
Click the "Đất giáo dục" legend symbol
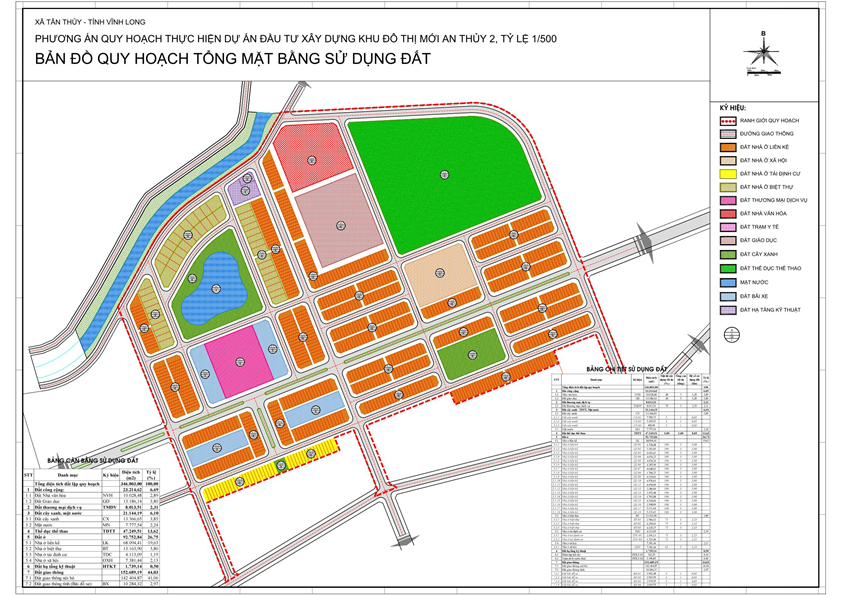[727, 240]
